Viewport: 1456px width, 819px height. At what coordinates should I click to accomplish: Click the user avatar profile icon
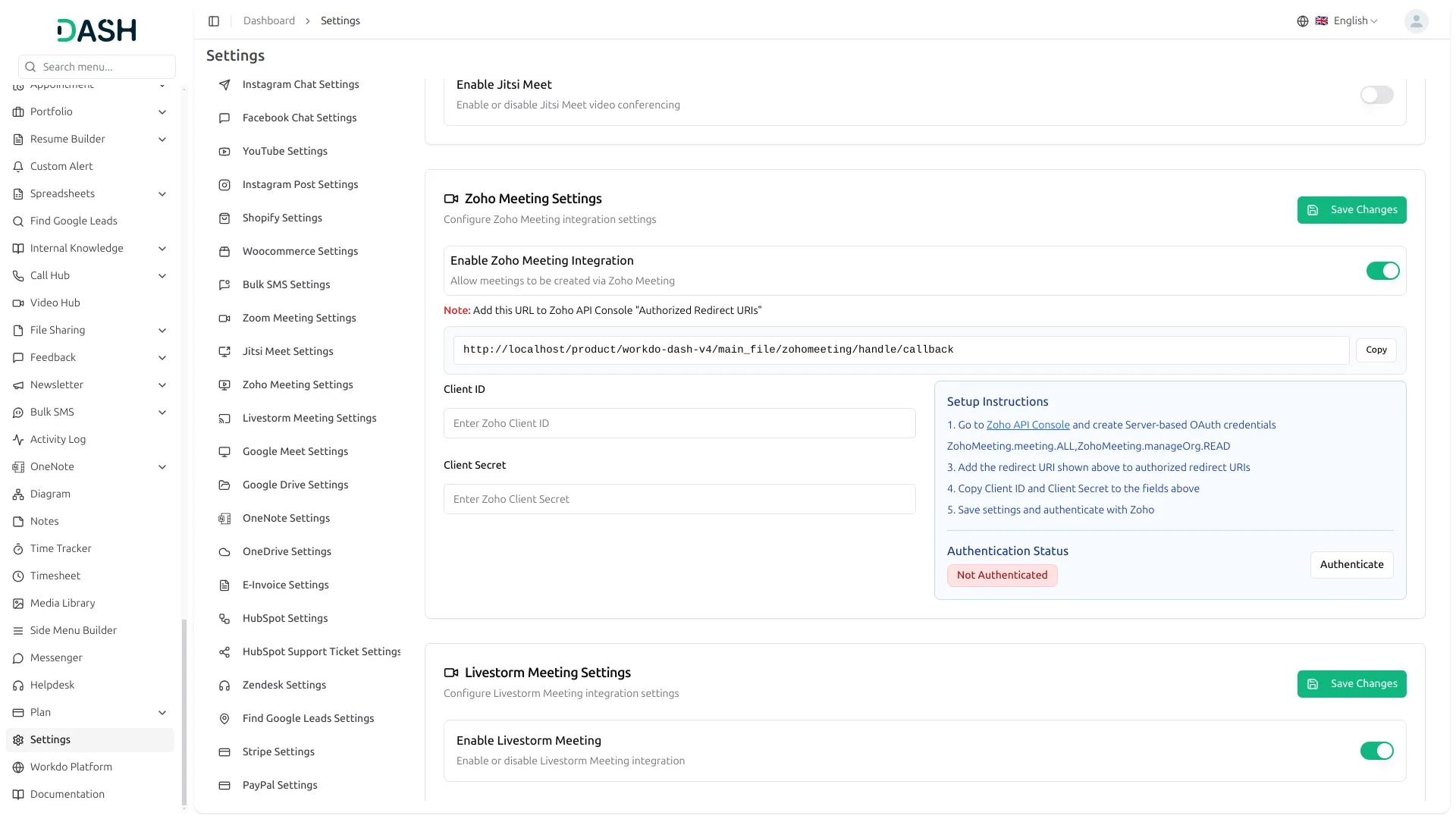[1416, 21]
